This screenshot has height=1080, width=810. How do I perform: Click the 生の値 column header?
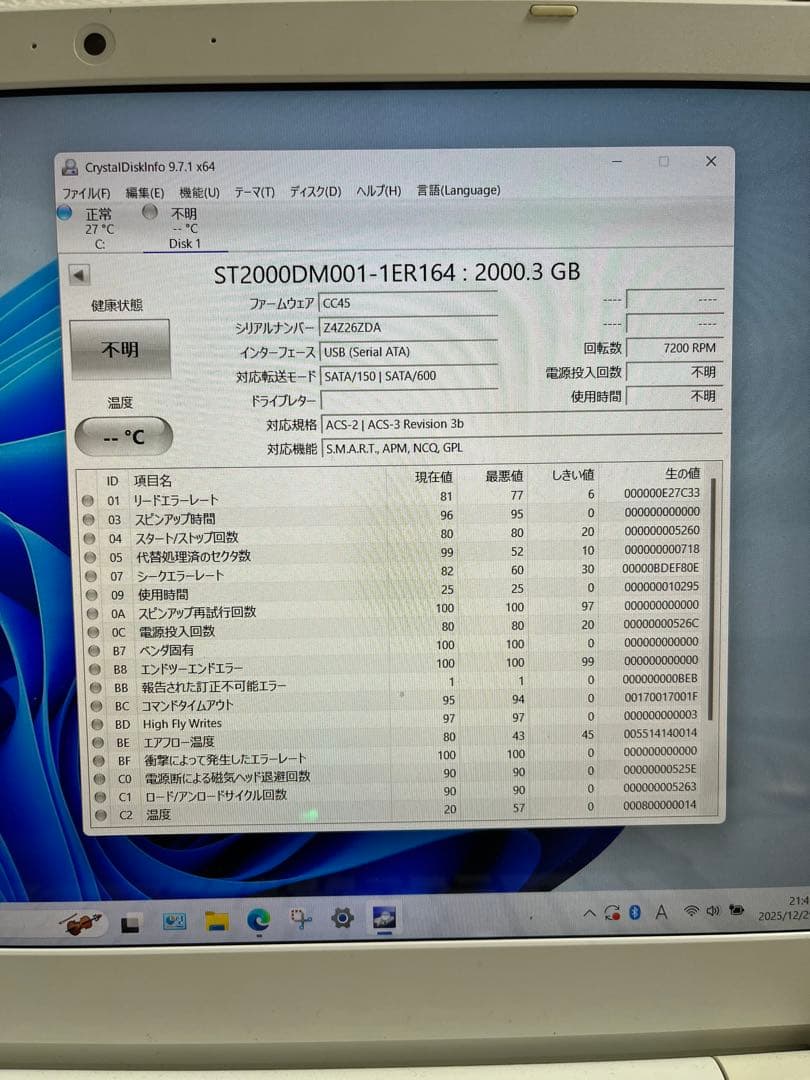pos(683,473)
